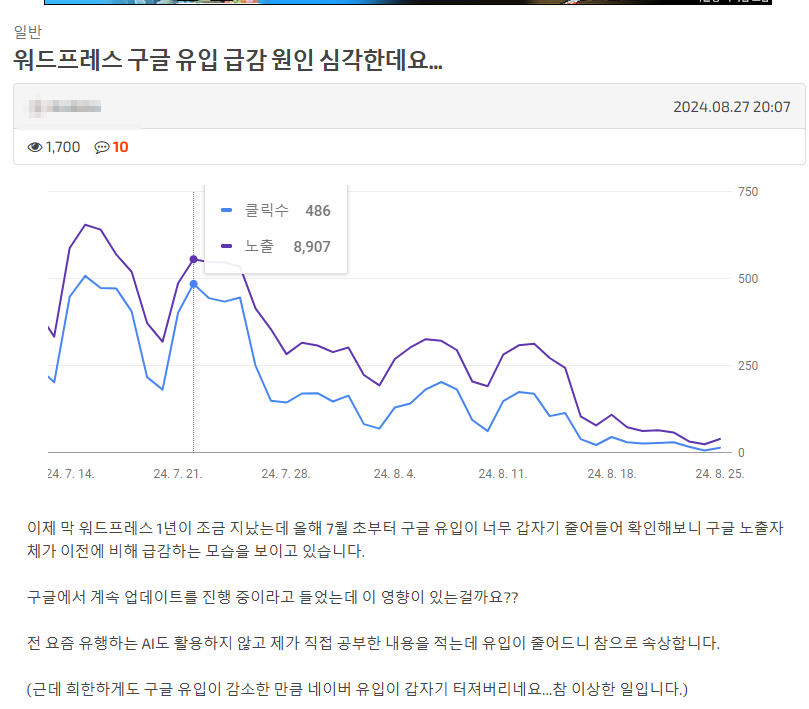
Task: Open the 10 comments count link
Action: coord(120,147)
